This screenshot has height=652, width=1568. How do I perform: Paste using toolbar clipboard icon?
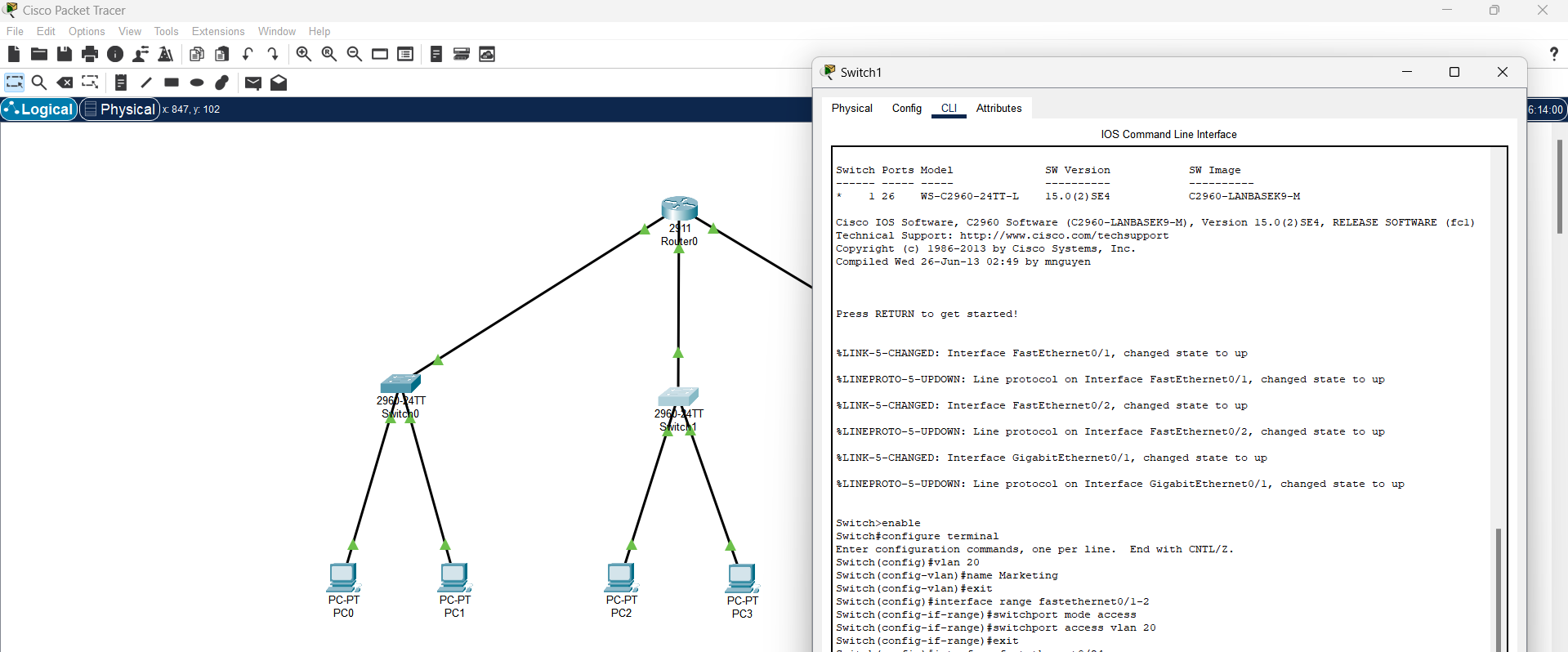[x=222, y=54]
